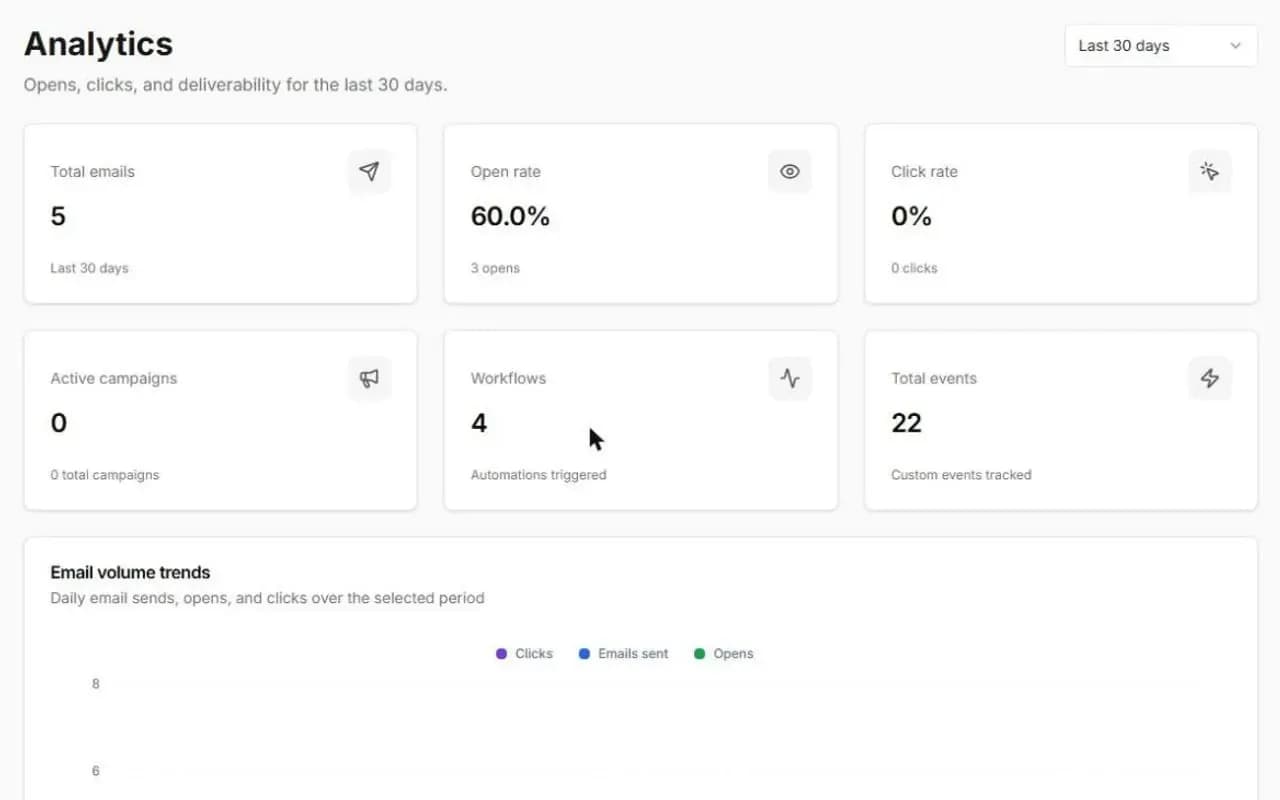This screenshot has width=1280, height=800.
Task: Click the 'Last 30 days' caption under Total emails
Action: point(89,268)
